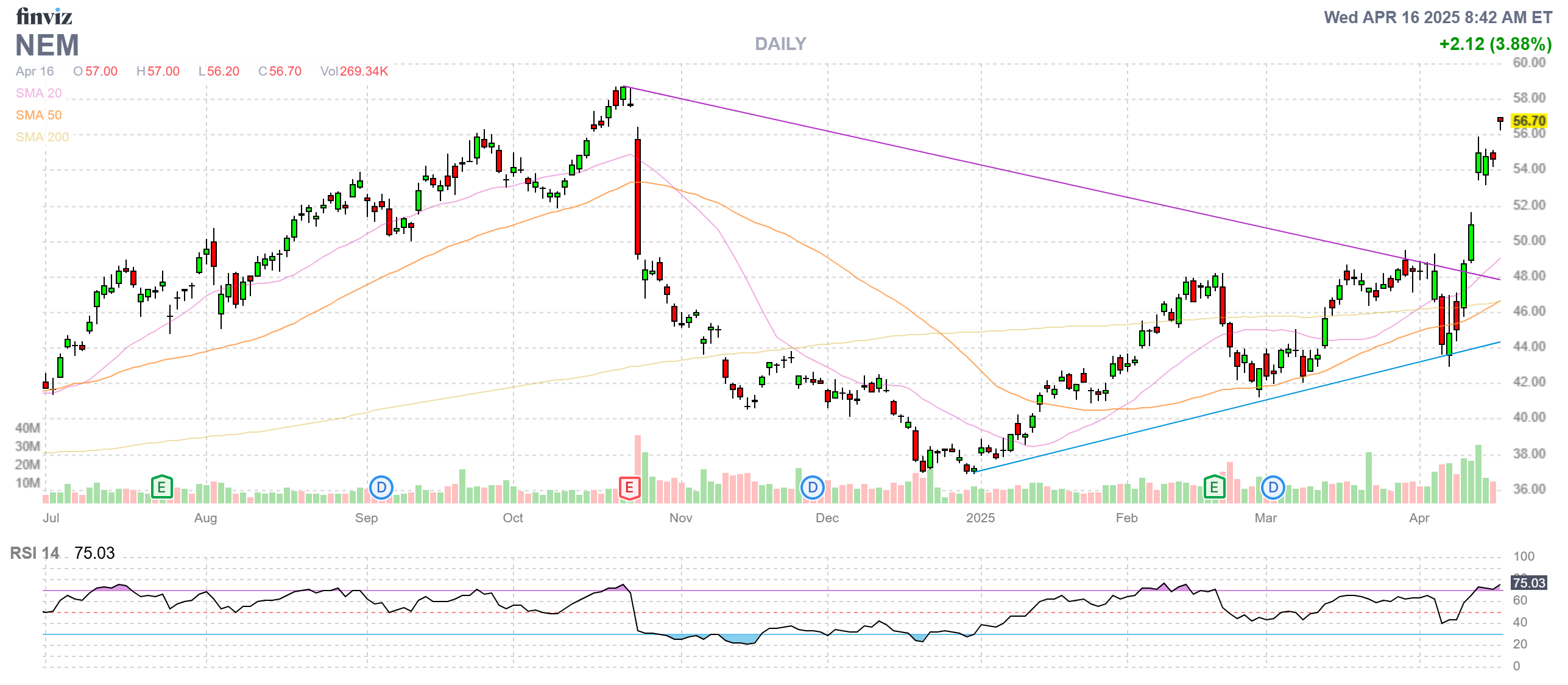
Task: Click the 2025 label on date axis
Action: tap(980, 517)
